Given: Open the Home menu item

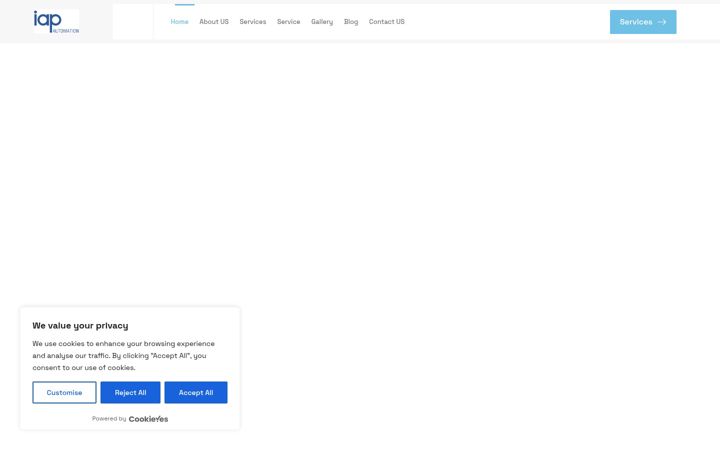Looking at the screenshot, I should coord(179,22).
